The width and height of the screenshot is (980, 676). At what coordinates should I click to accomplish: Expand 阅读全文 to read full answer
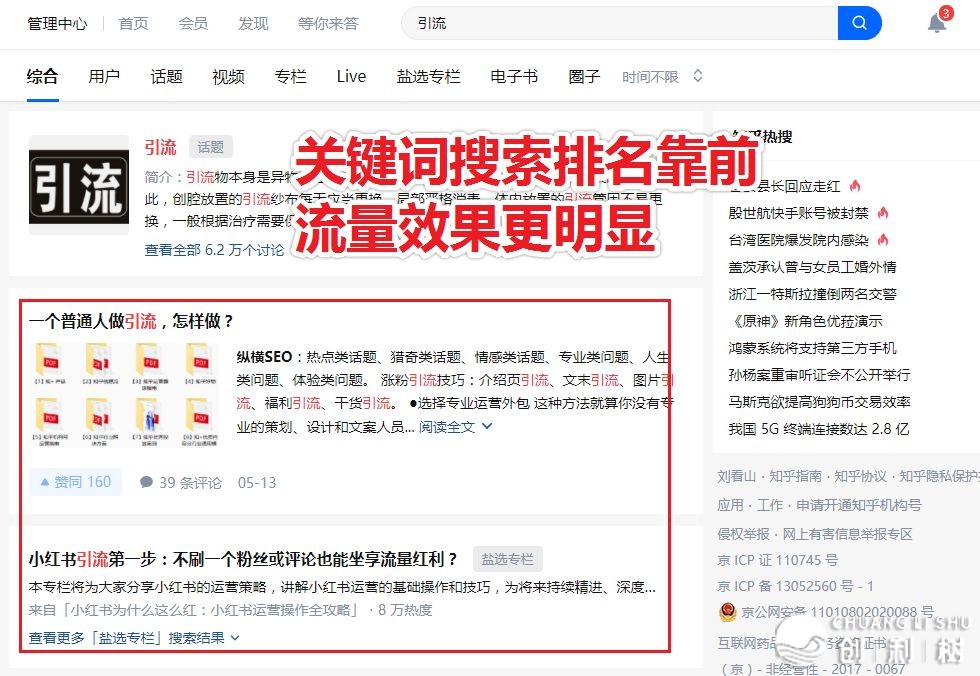[455, 427]
